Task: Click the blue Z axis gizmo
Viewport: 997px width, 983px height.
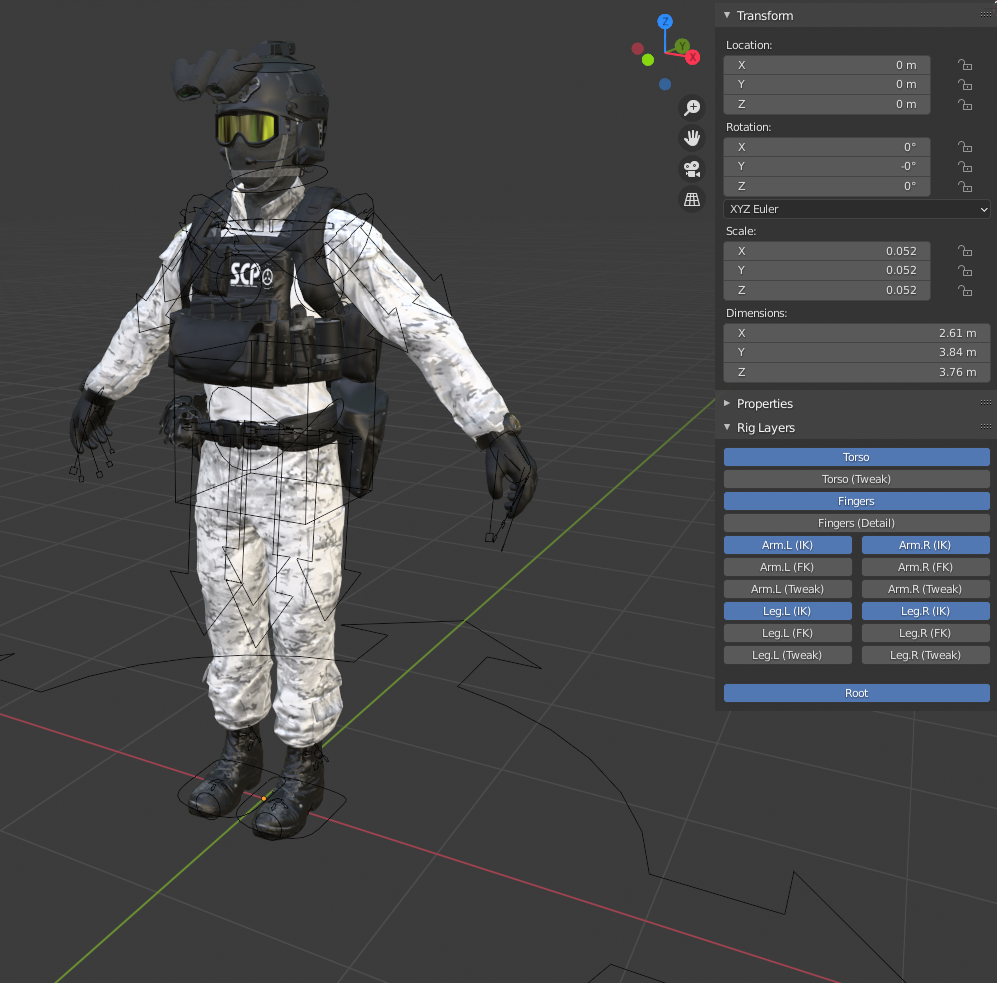Action: coord(665,22)
